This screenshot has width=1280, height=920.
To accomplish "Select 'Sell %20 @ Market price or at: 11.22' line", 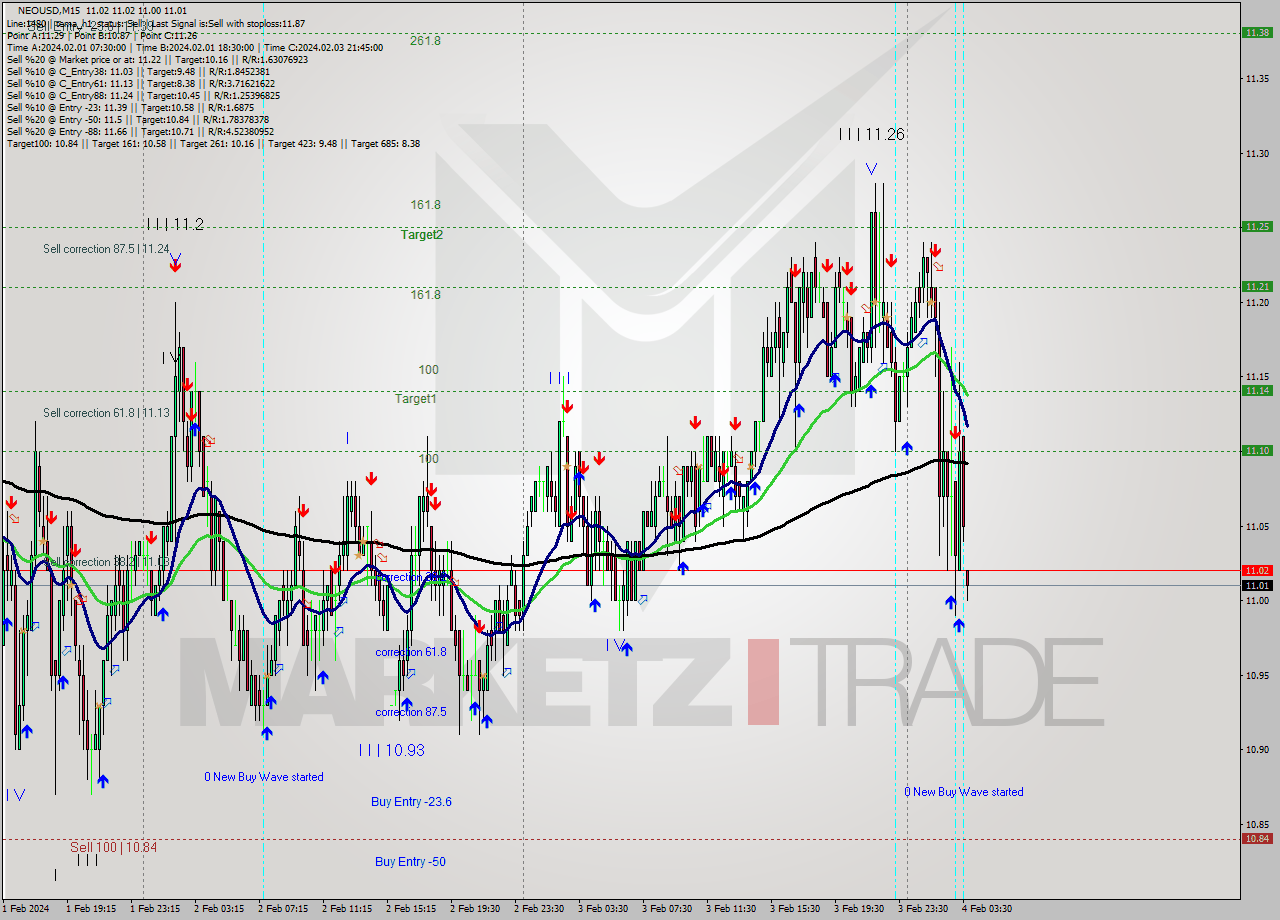I will click(157, 59).
